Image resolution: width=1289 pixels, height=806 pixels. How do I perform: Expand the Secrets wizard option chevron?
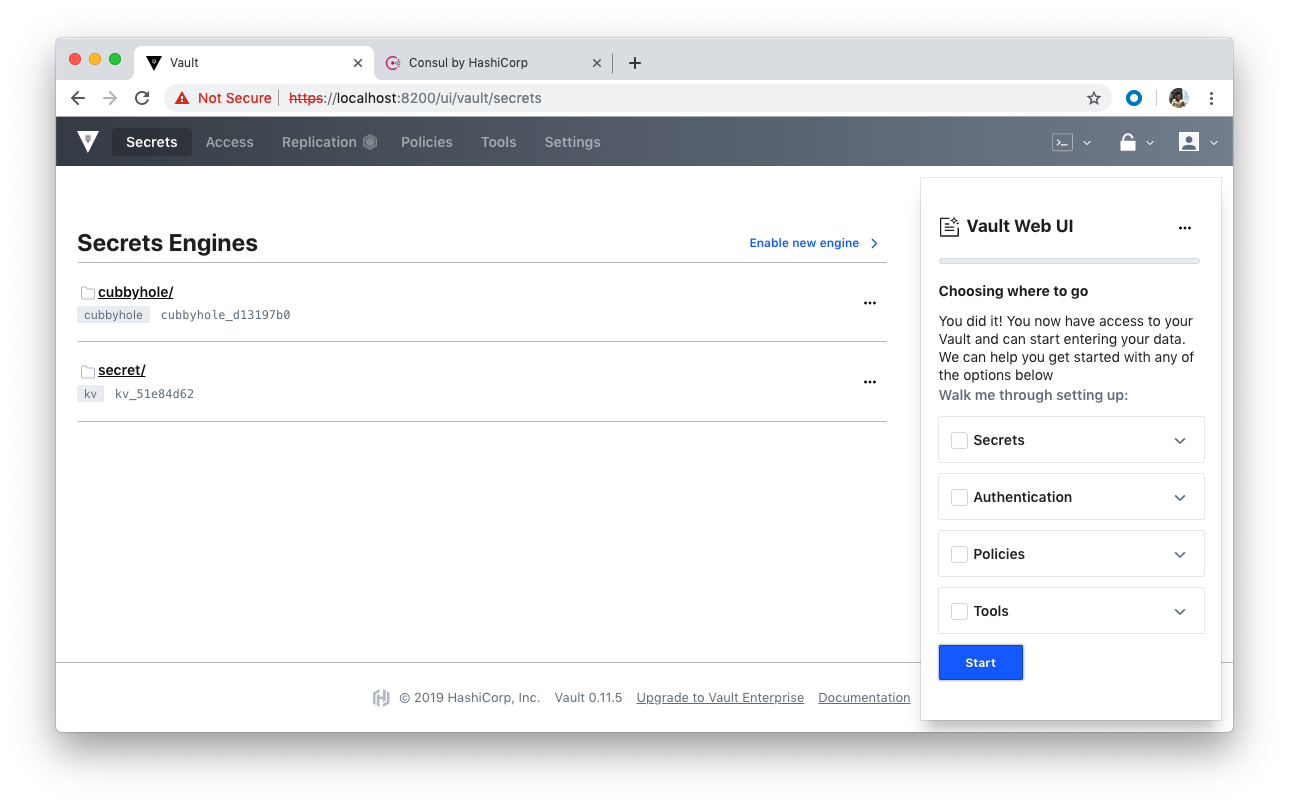pos(1180,441)
